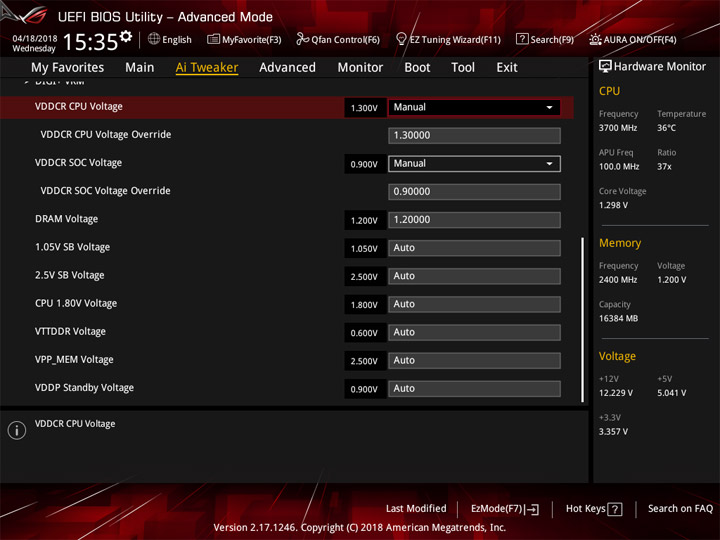Click +12V reading 12.229 V
The width and height of the screenshot is (720, 540).
click(615, 393)
